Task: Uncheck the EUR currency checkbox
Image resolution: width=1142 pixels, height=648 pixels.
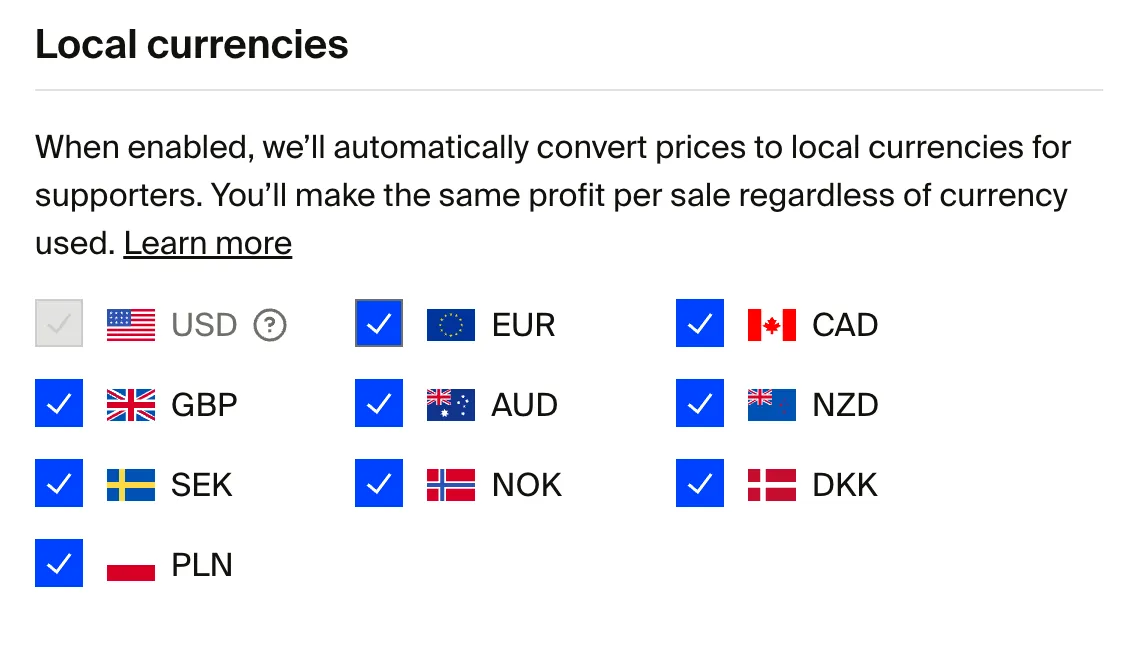Action: coord(379,323)
